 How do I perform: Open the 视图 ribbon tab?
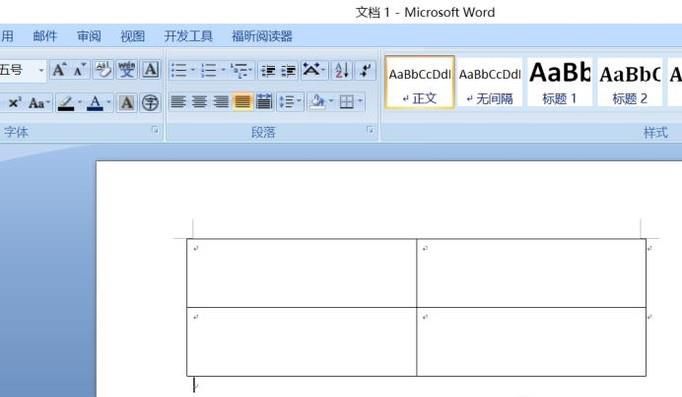tap(133, 36)
